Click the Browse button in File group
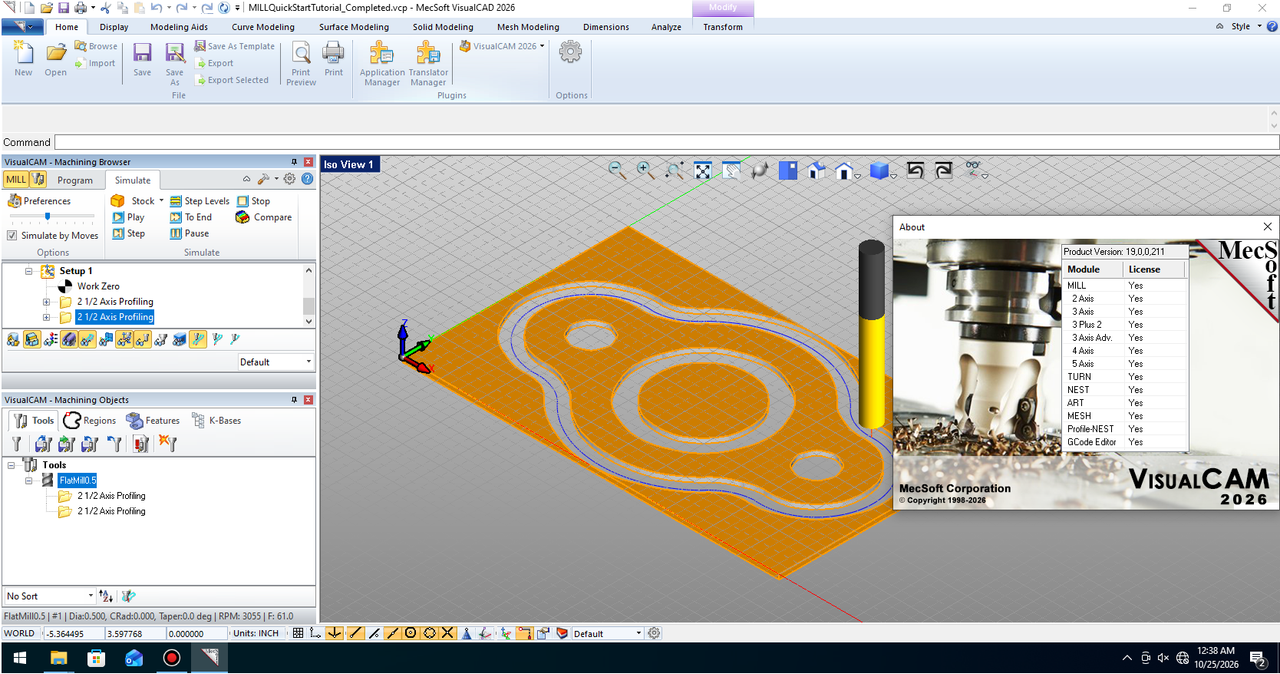 pyautogui.click(x=95, y=46)
